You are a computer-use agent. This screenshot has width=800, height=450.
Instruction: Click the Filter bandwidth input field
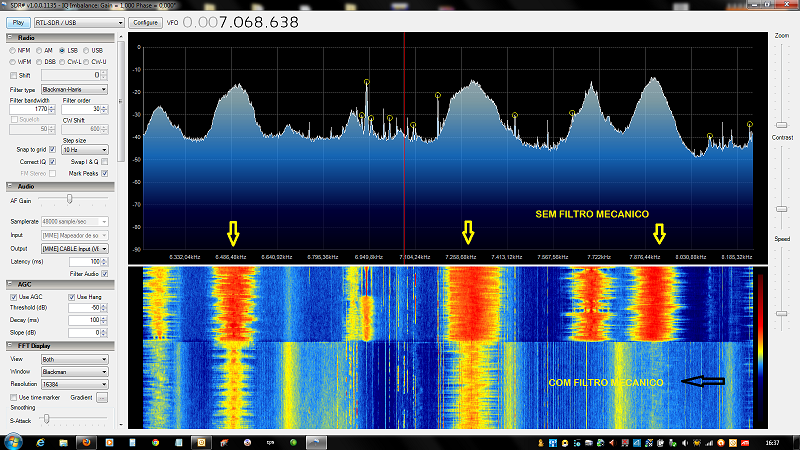(30, 108)
